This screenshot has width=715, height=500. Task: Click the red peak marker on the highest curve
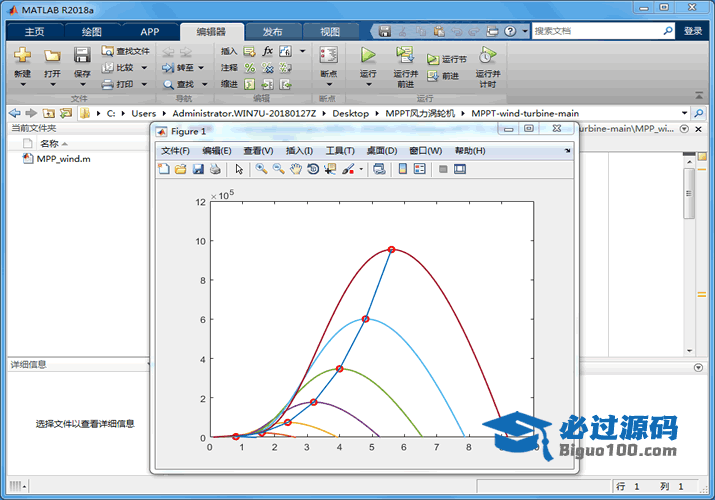coord(391,249)
